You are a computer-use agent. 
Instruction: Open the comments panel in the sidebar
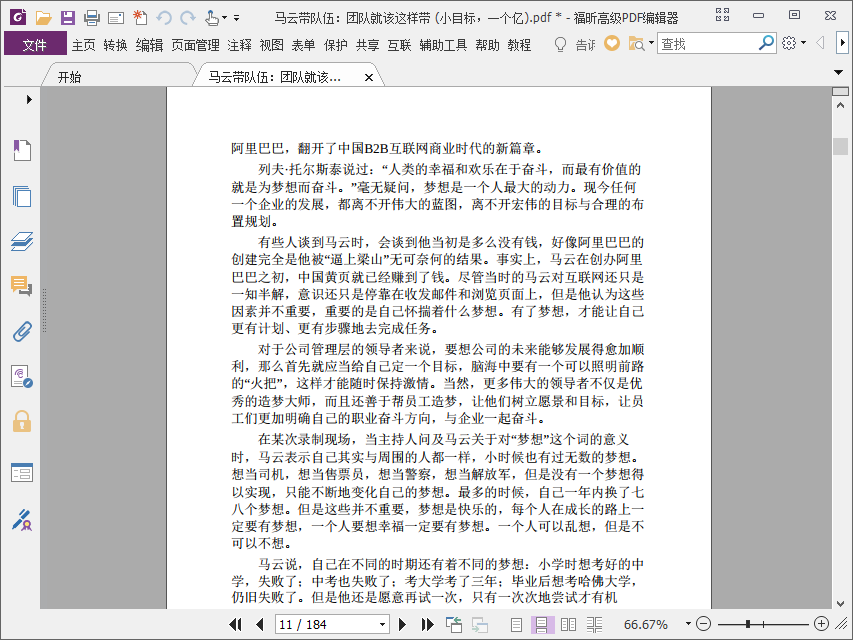click(x=22, y=286)
